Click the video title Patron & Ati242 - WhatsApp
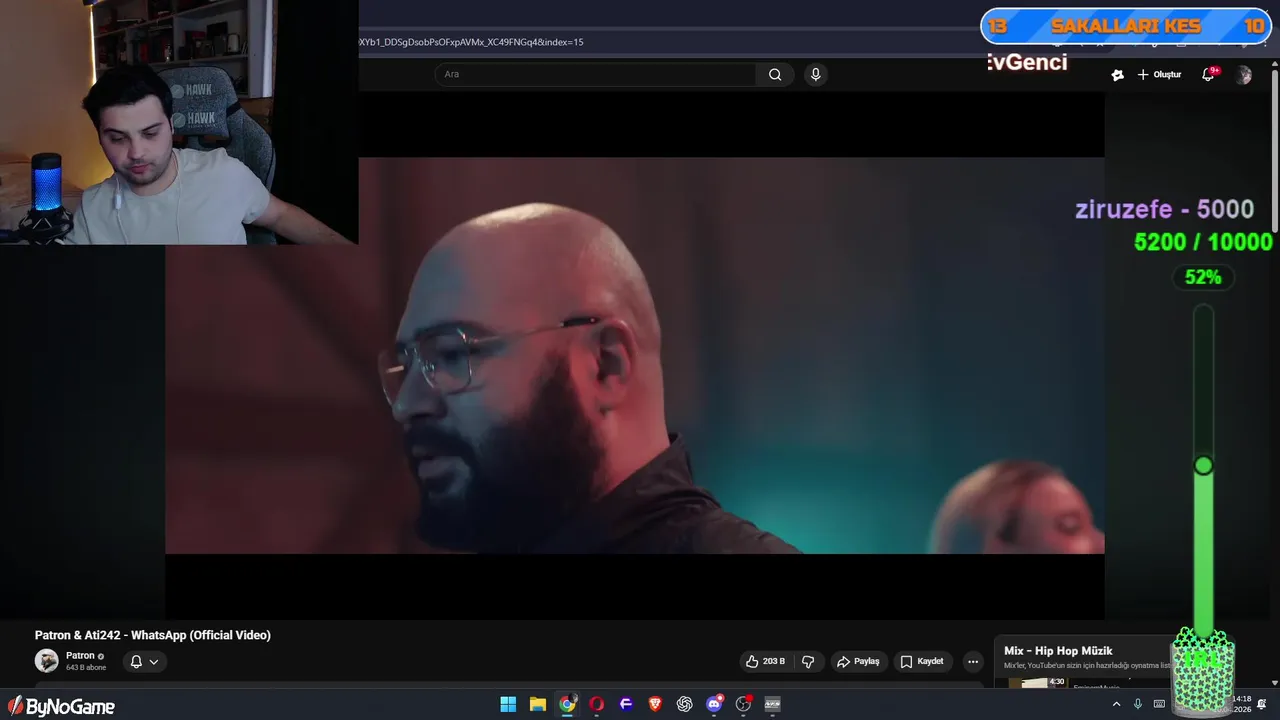The width and height of the screenshot is (1280, 720). [x=153, y=635]
